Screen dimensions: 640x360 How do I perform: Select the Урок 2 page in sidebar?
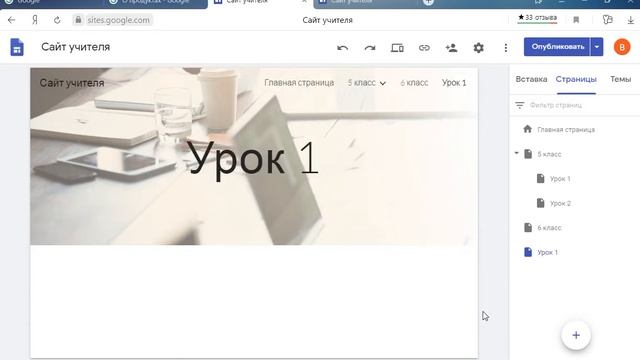[x=560, y=203]
